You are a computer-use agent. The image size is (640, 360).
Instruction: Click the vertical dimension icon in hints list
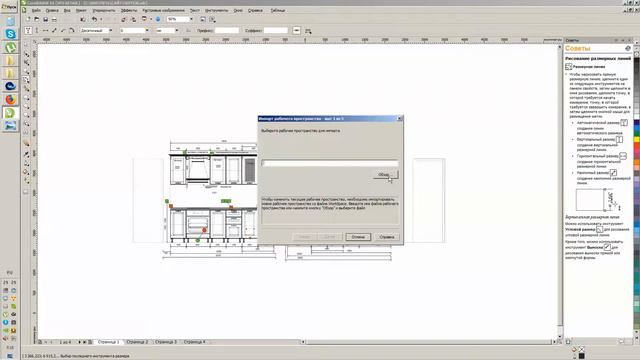click(x=619, y=139)
